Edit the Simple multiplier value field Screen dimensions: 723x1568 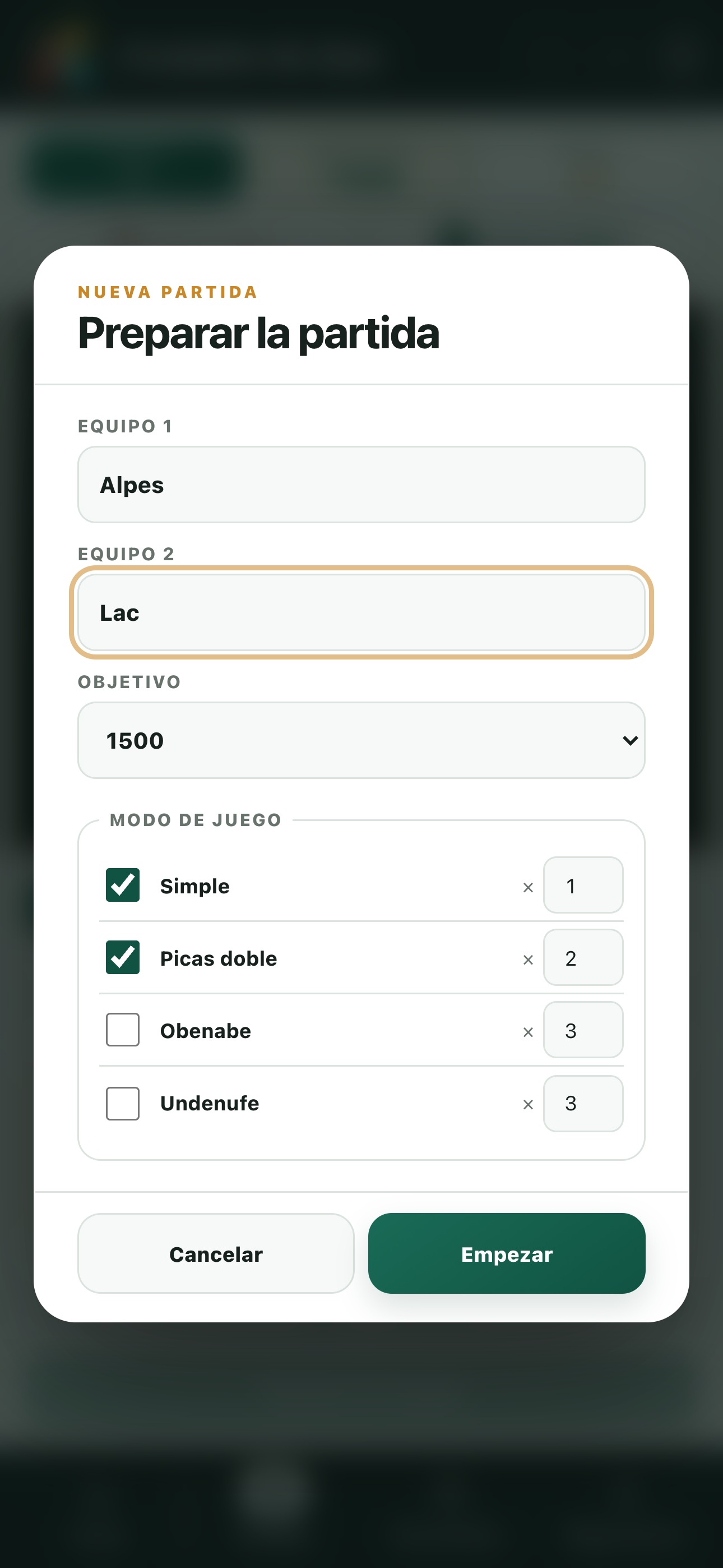pos(583,885)
